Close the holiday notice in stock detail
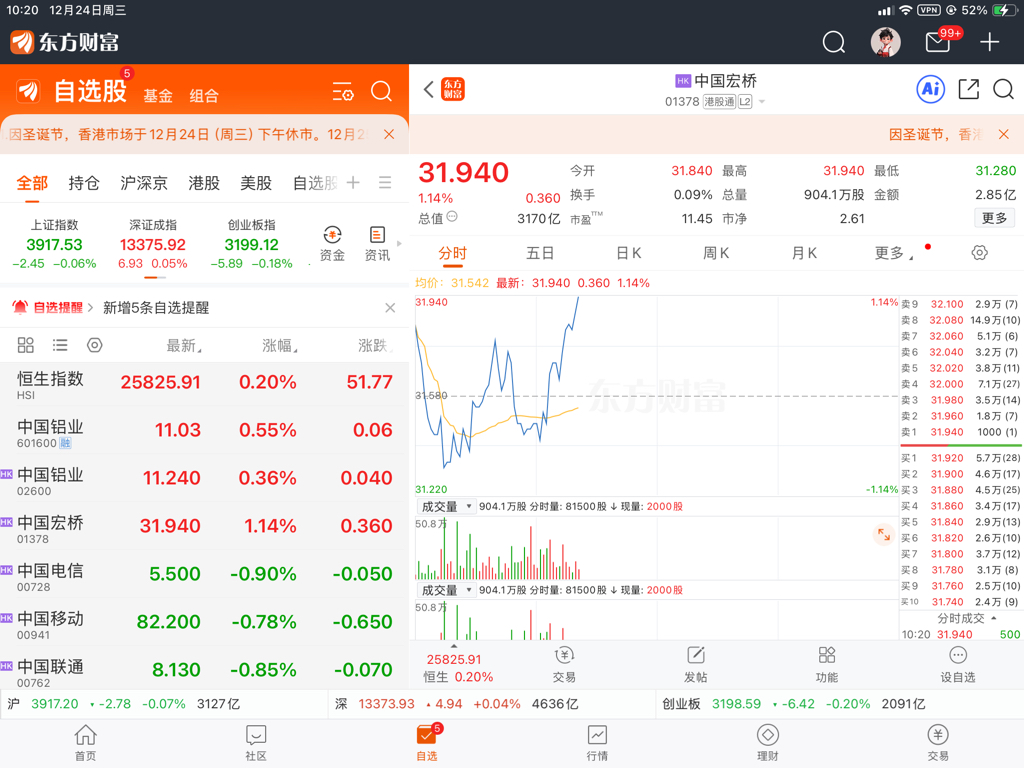The image size is (1024, 768). click(x=1004, y=135)
